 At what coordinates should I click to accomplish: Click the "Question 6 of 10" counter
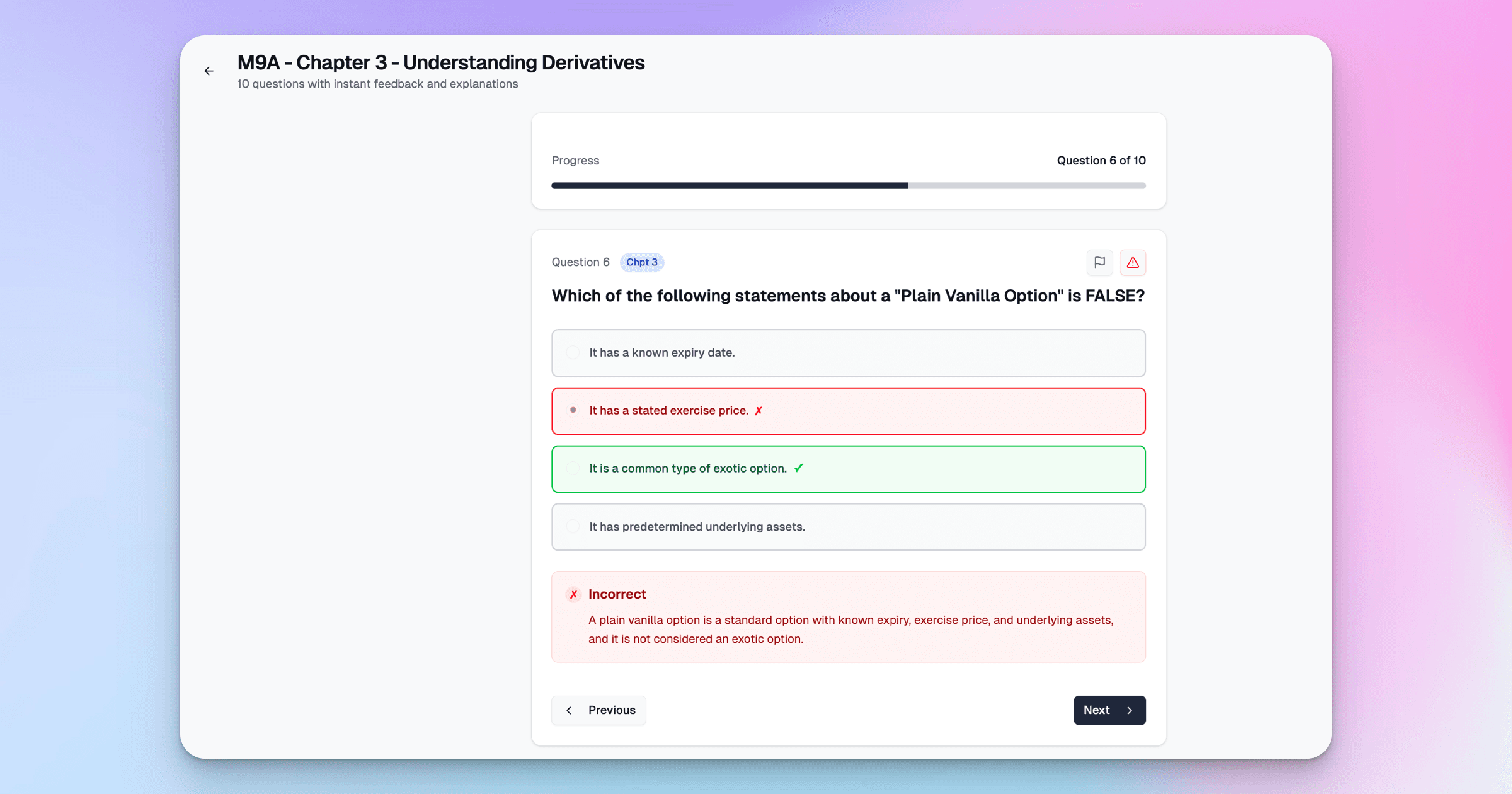tap(1101, 161)
